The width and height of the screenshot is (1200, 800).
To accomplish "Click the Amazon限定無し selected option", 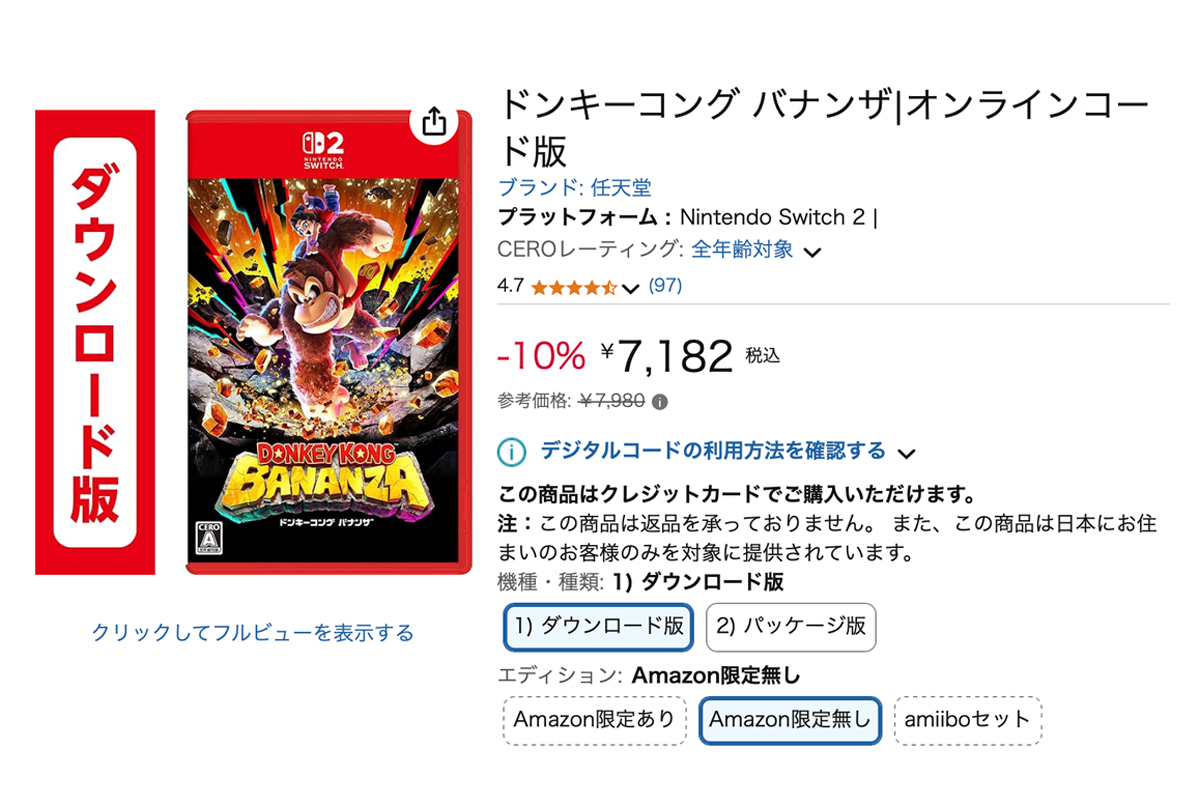I will click(x=790, y=720).
